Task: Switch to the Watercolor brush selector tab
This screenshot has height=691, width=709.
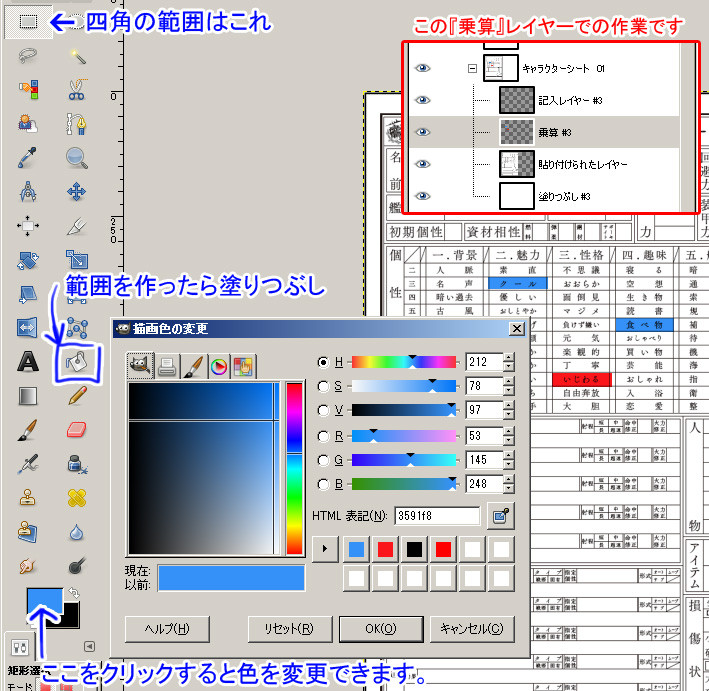Action: click(193, 366)
